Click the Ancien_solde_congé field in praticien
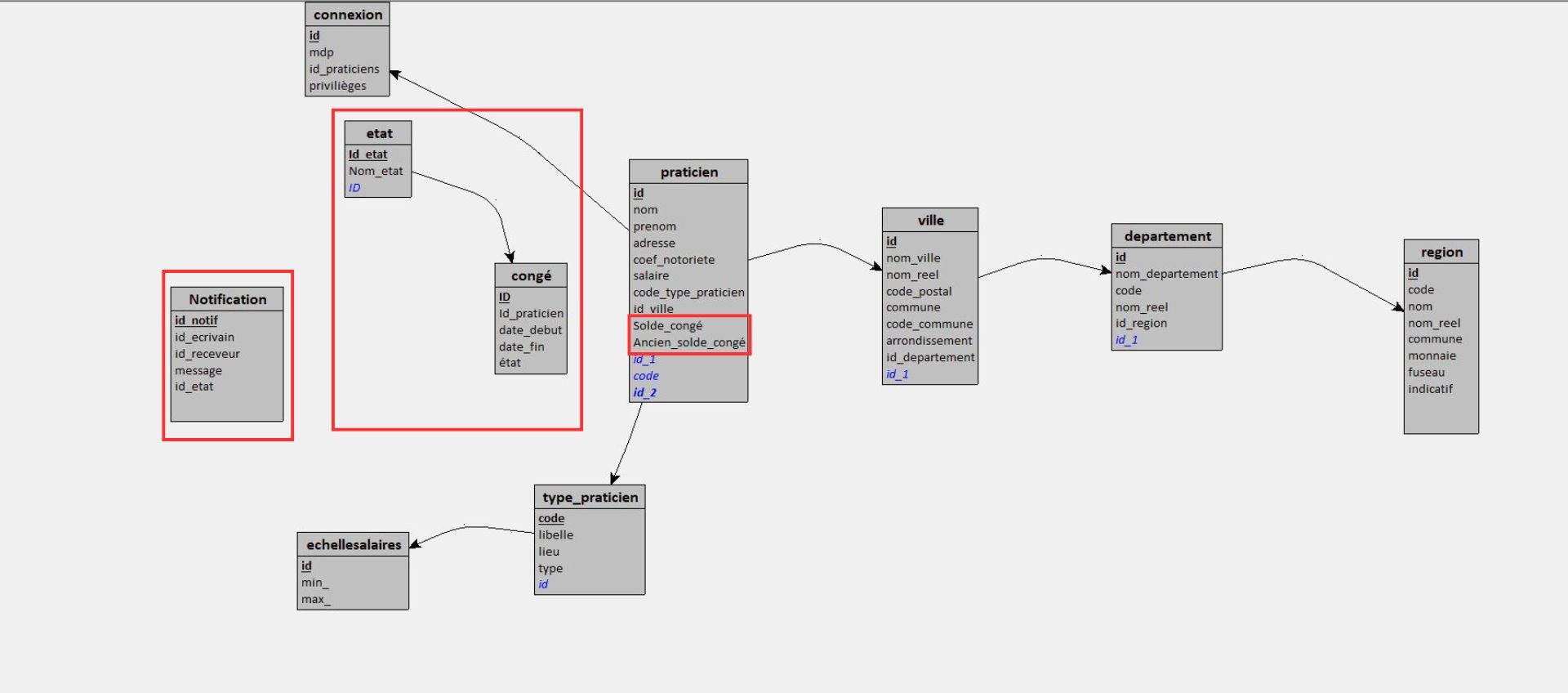This screenshot has width=1568, height=693. [688, 342]
